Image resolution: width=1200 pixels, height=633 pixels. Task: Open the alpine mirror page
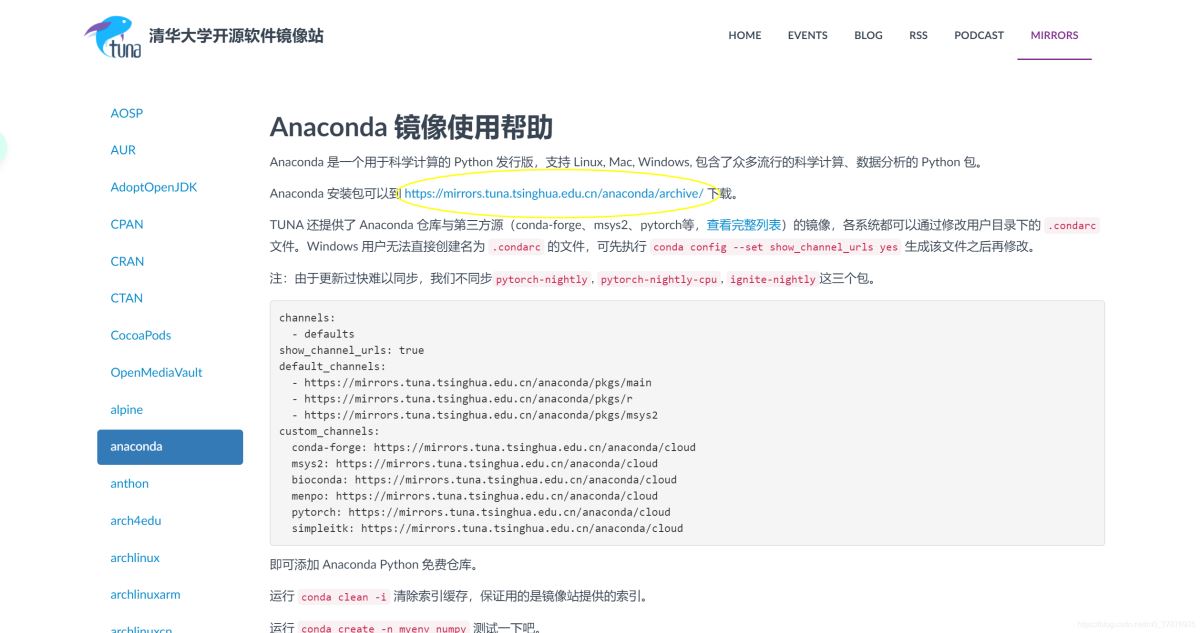[x=126, y=409]
